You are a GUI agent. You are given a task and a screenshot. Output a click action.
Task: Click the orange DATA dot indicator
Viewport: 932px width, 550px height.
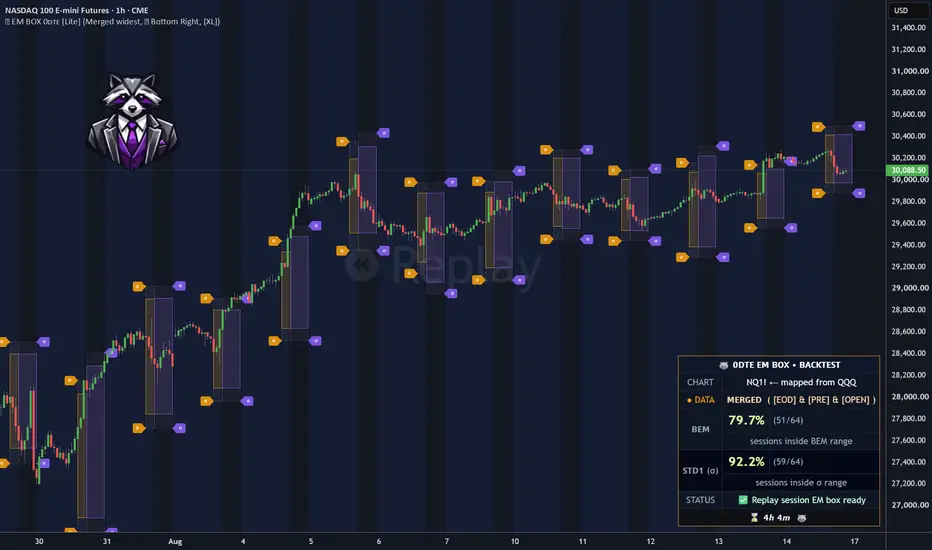[x=689, y=400]
